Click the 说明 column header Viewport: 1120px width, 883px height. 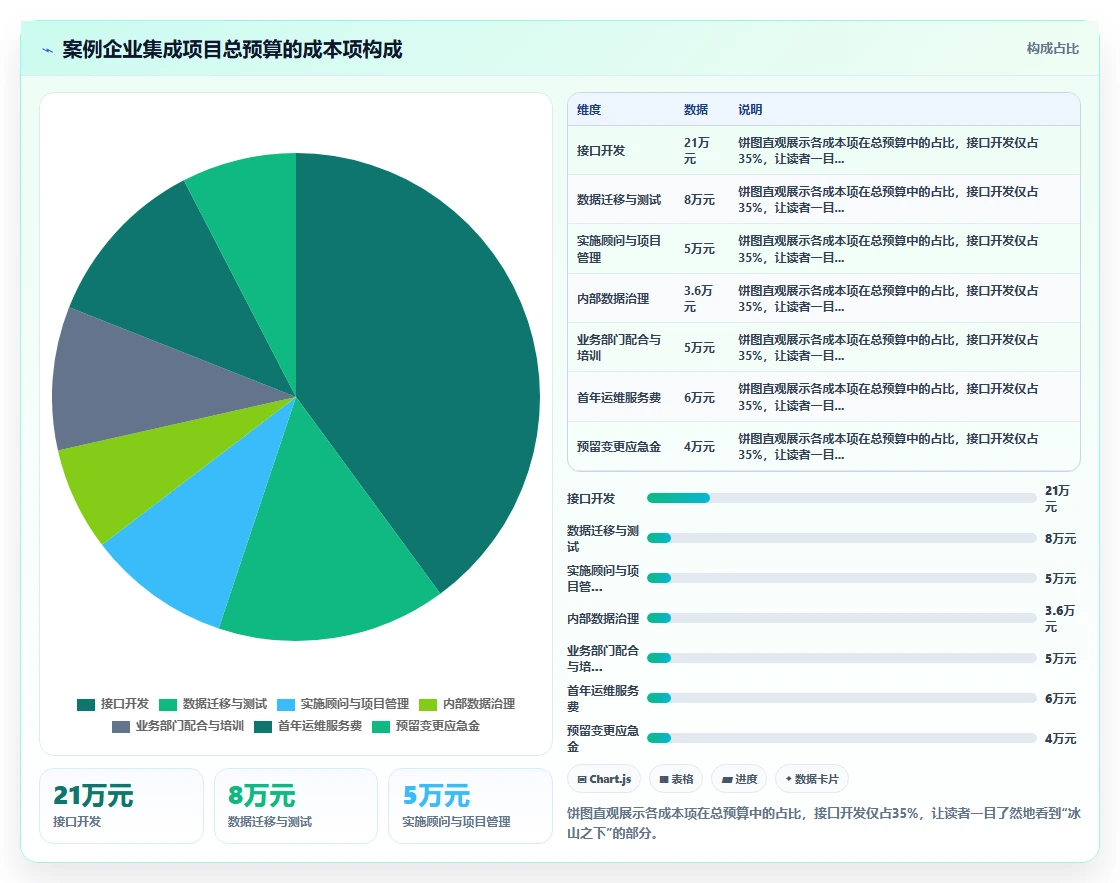tap(750, 109)
